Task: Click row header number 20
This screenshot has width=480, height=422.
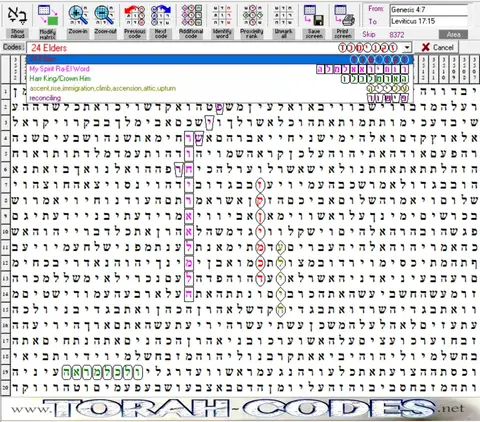Action: point(6,387)
